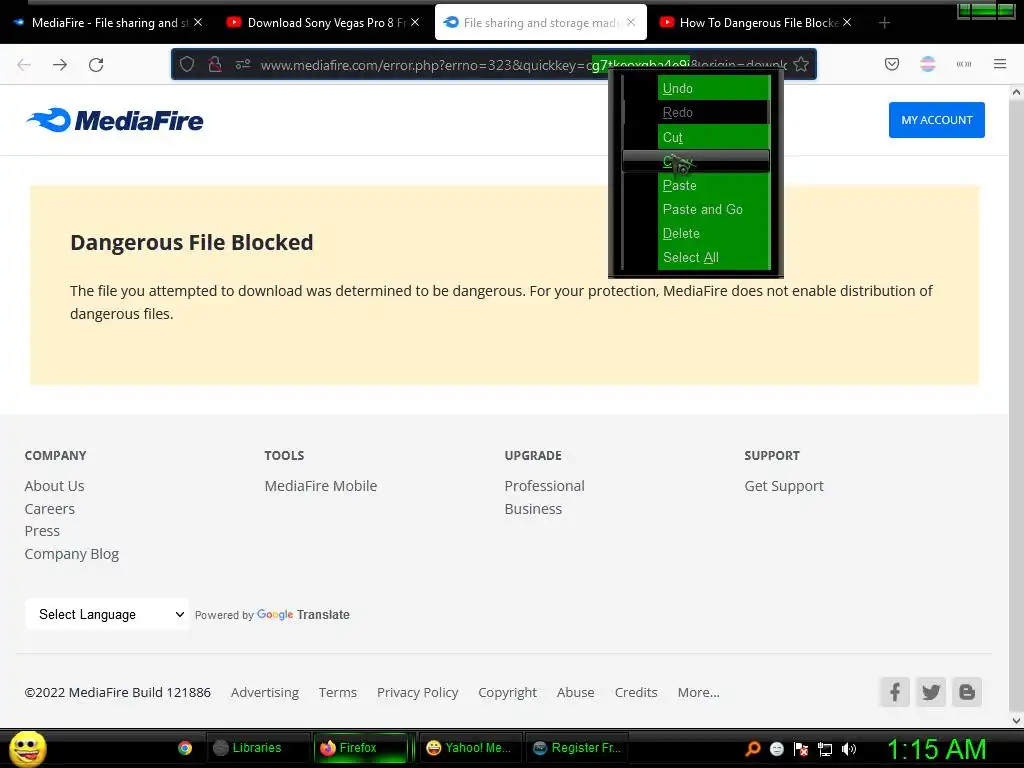The width and height of the screenshot is (1024, 768).
Task: Click the MediaFire logo
Action: tap(115, 120)
